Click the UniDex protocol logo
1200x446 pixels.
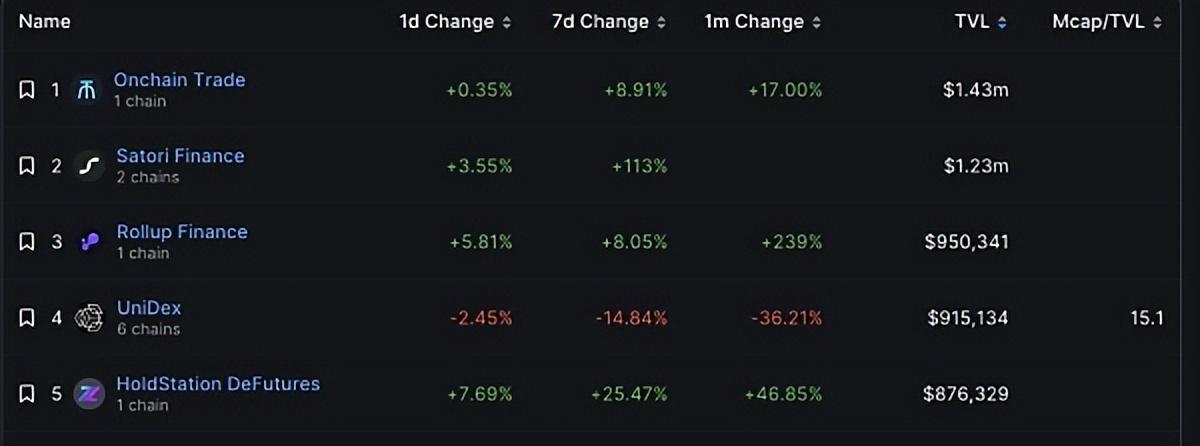(90, 318)
